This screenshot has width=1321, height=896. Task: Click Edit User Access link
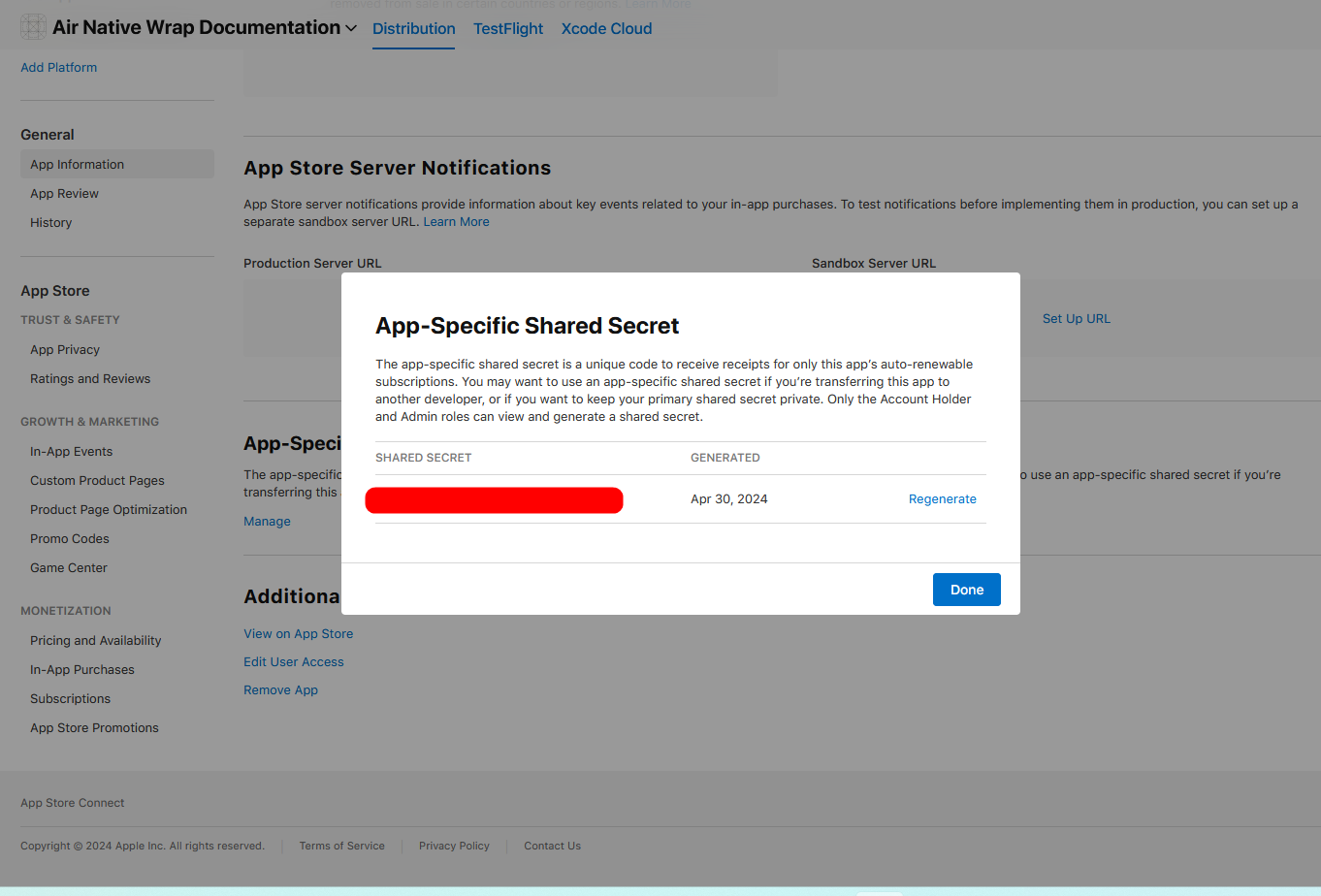[x=294, y=661]
